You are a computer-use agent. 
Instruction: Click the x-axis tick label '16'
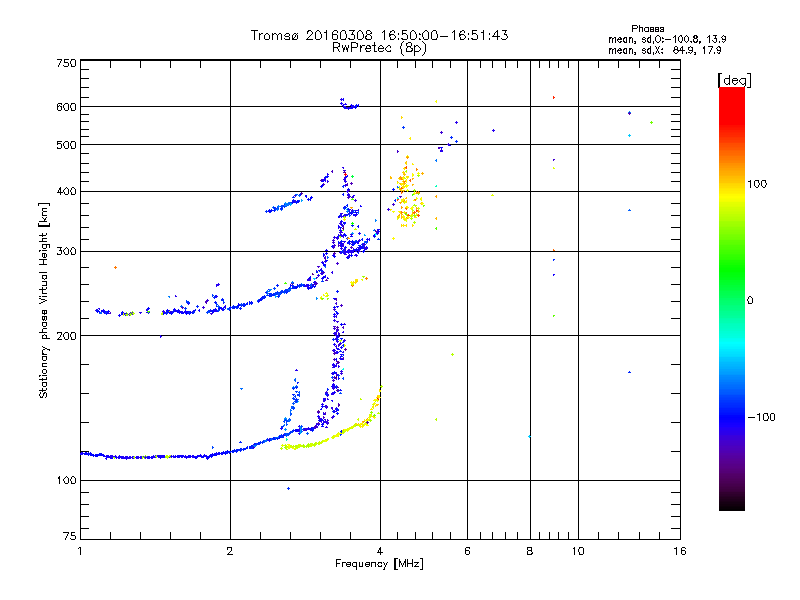coord(680,551)
